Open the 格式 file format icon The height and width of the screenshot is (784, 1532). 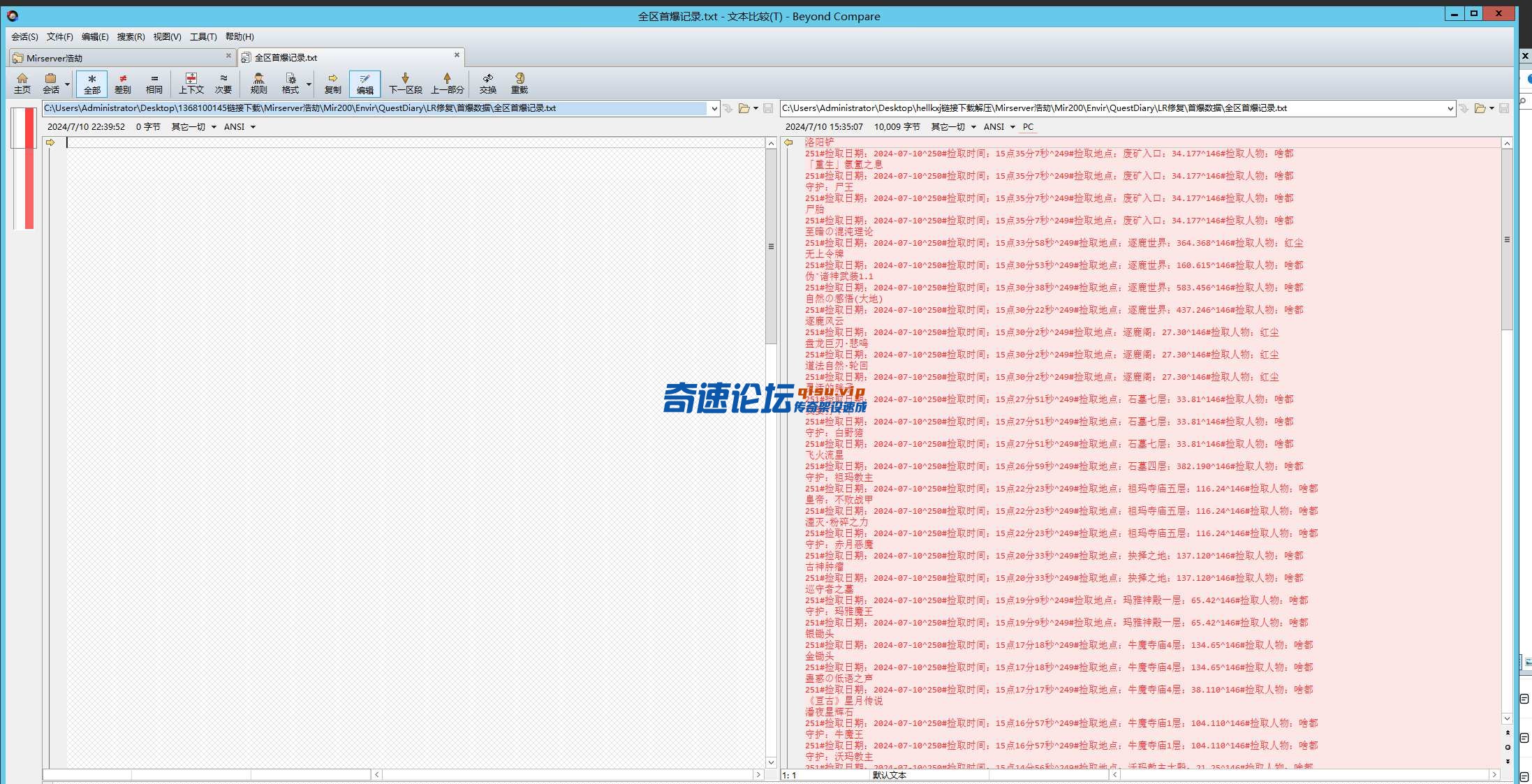290,83
